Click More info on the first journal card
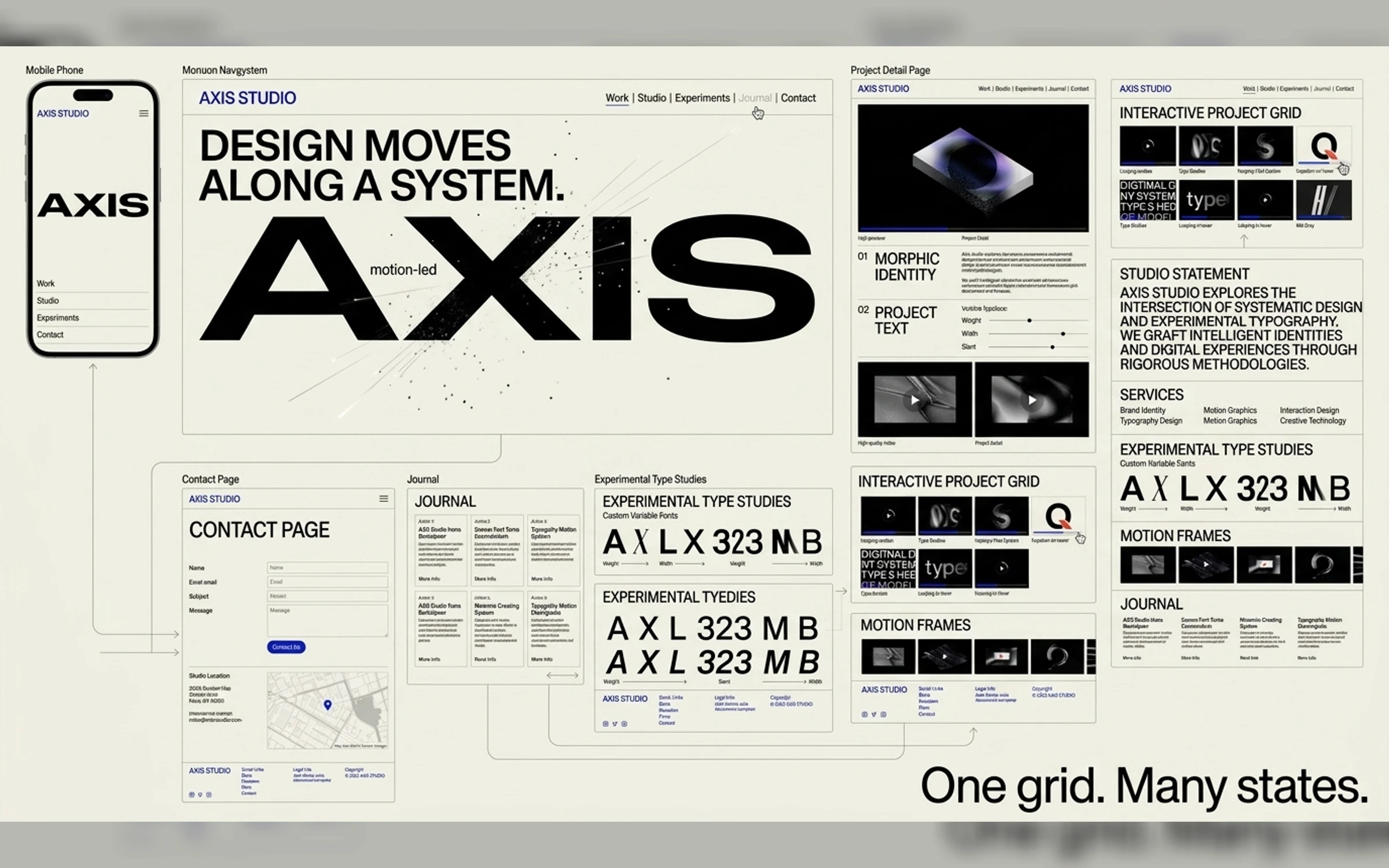 pyautogui.click(x=429, y=579)
